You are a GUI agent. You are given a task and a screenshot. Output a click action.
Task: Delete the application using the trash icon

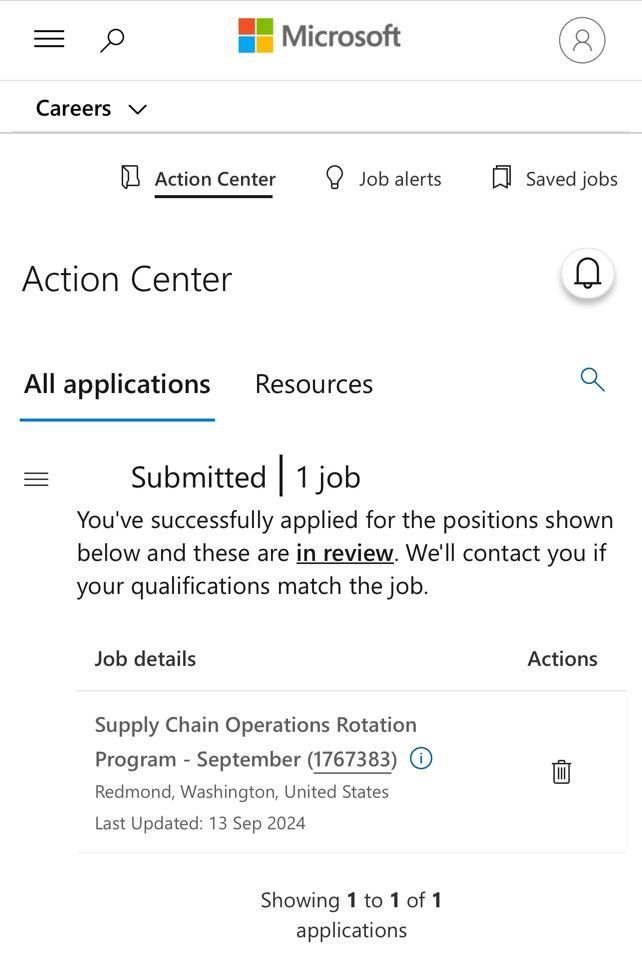click(561, 771)
